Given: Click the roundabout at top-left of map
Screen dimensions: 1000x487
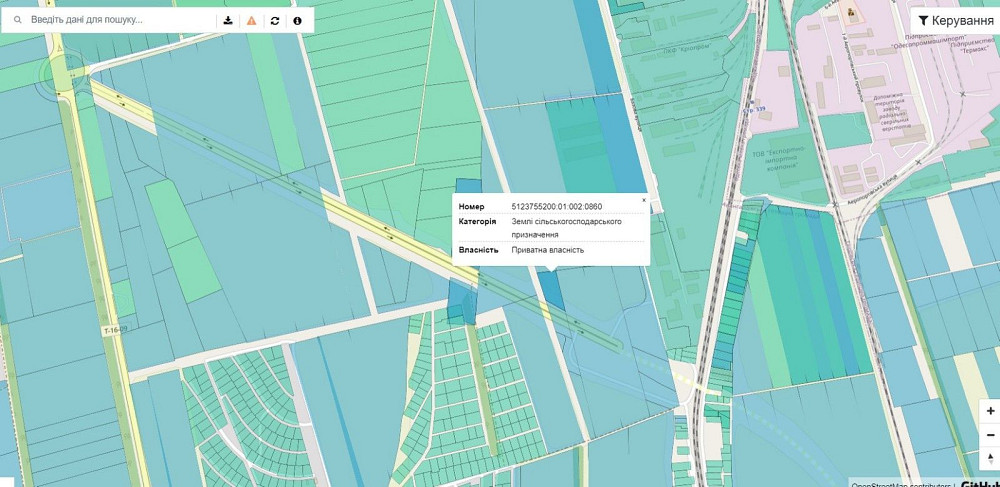Looking at the screenshot, I should [x=58, y=74].
